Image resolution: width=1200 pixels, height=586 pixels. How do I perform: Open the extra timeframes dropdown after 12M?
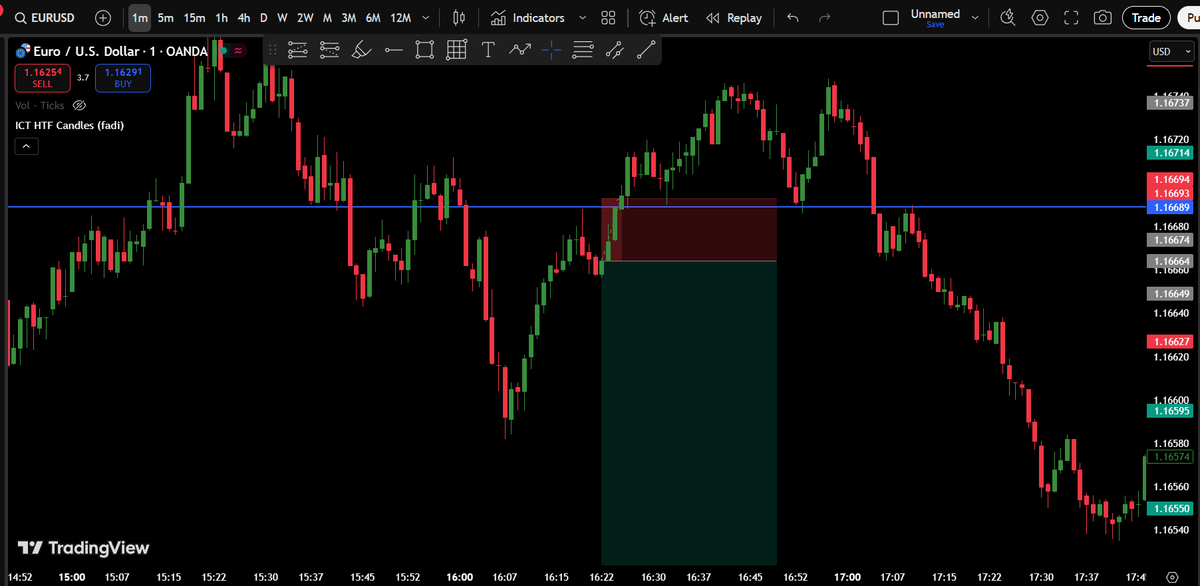click(x=424, y=17)
